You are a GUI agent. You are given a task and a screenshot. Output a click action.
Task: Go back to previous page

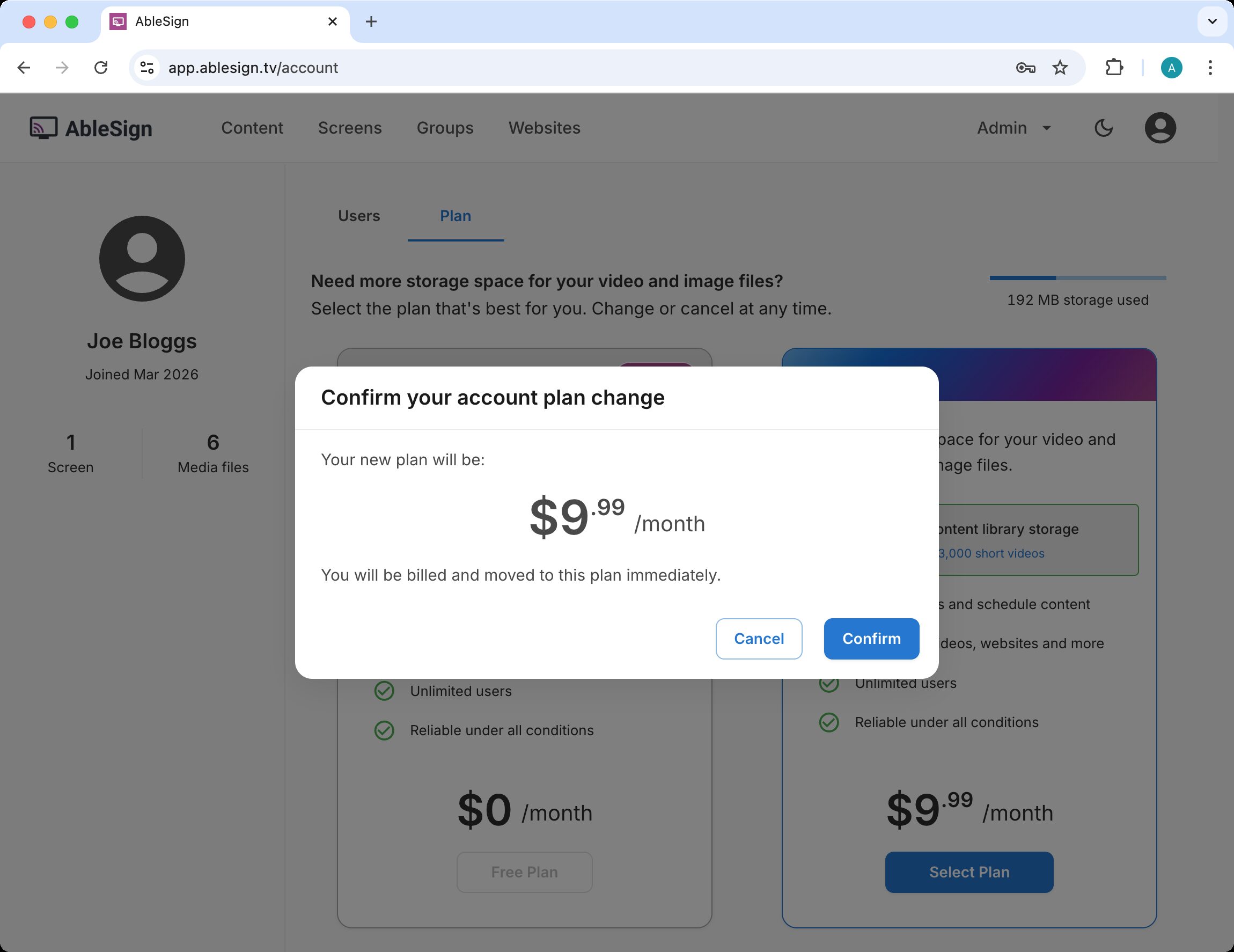point(24,68)
